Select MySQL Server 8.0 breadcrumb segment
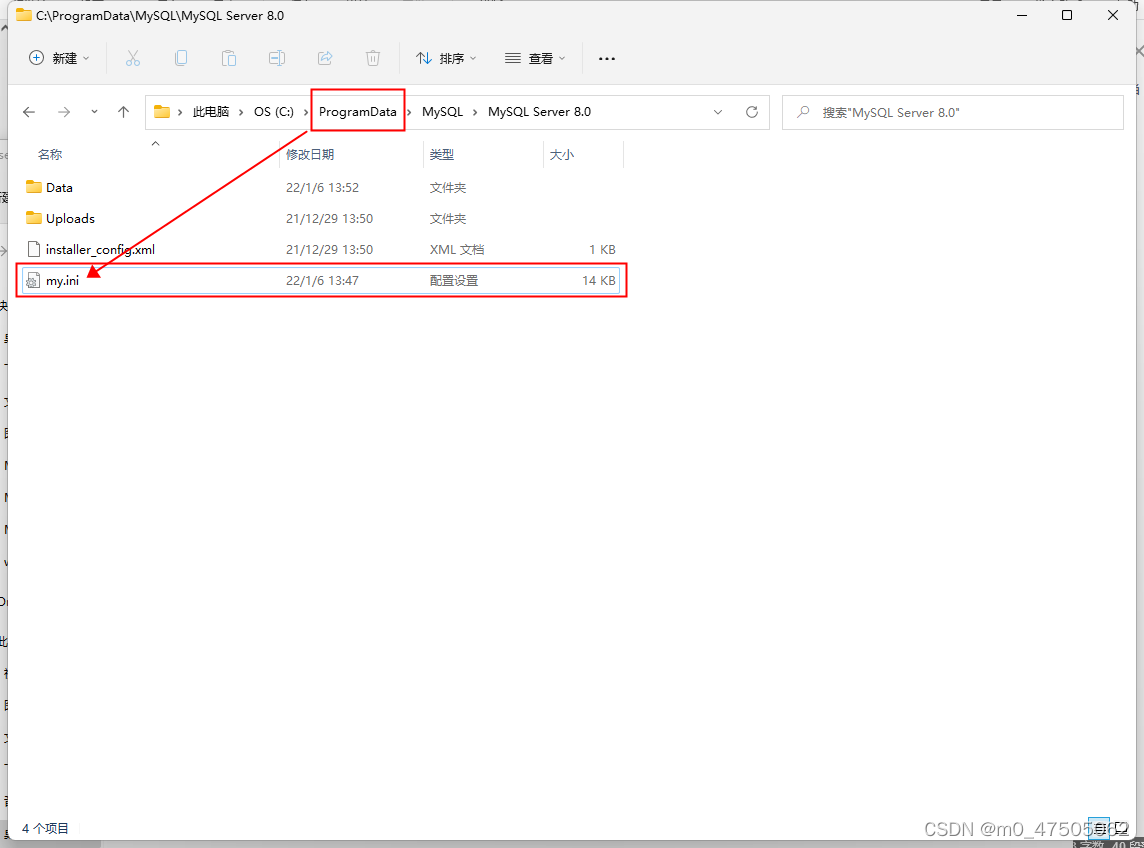 (x=539, y=112)
